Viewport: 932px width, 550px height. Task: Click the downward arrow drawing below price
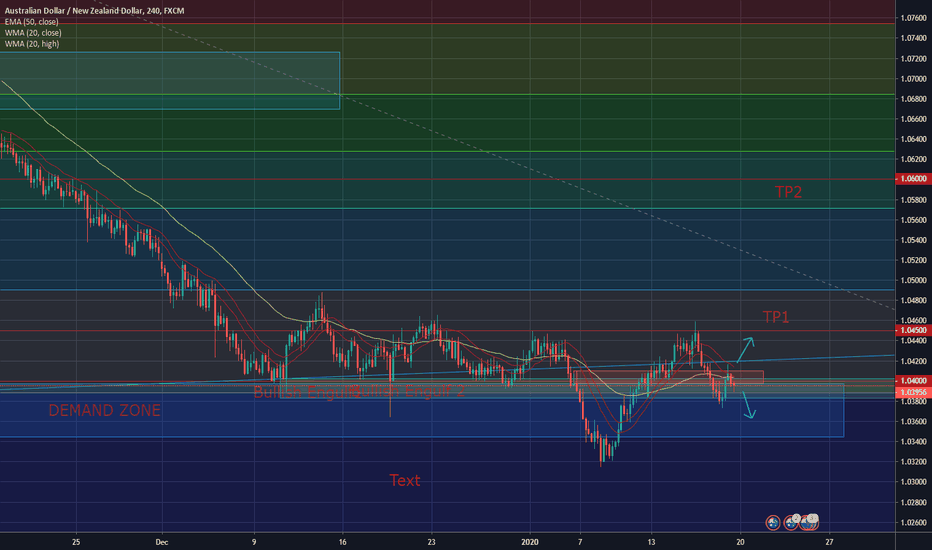(x=745, y=409)
